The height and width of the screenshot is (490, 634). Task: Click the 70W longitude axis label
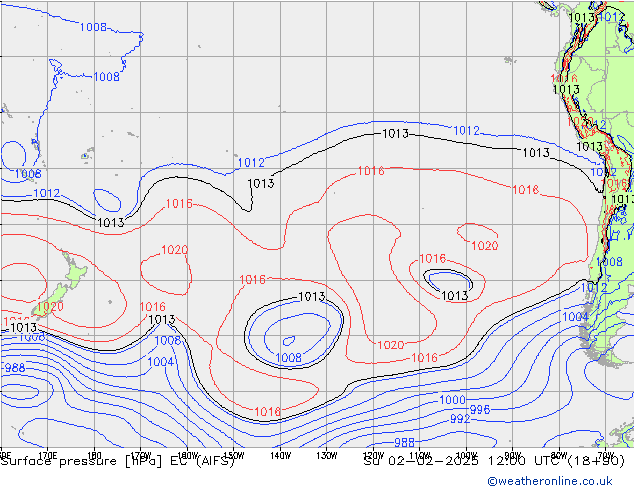[605, 454]
